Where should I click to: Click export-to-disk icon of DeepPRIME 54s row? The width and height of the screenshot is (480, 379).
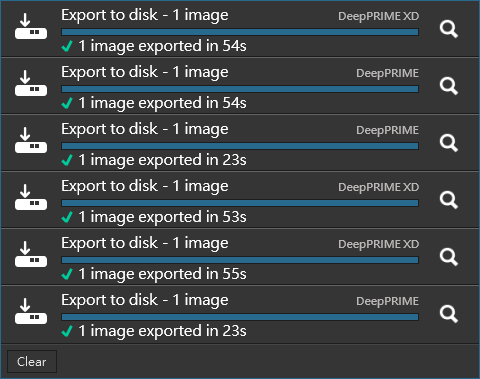(31, 84)
